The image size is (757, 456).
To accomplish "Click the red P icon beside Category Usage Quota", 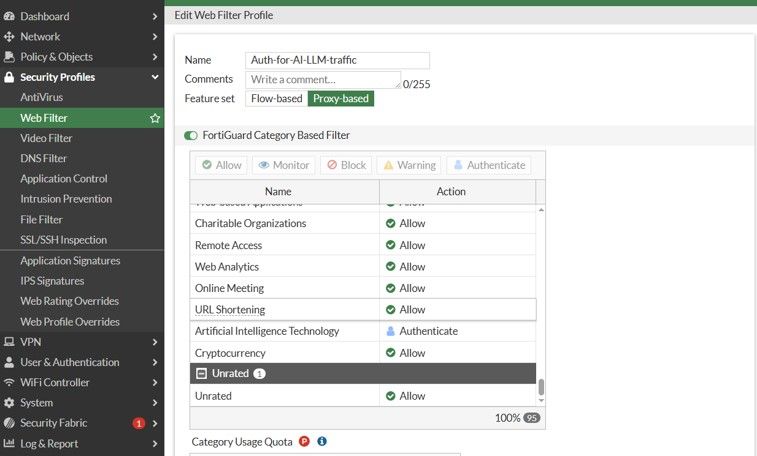I will coord(304,441).
